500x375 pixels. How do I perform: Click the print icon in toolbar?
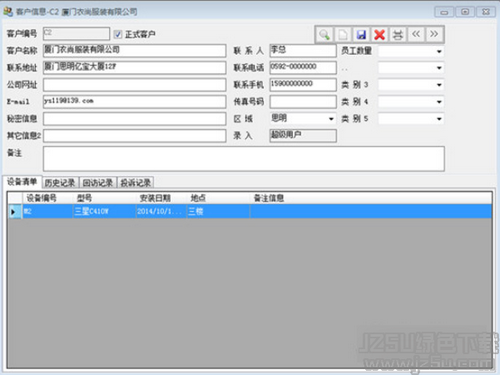(398, 34)
